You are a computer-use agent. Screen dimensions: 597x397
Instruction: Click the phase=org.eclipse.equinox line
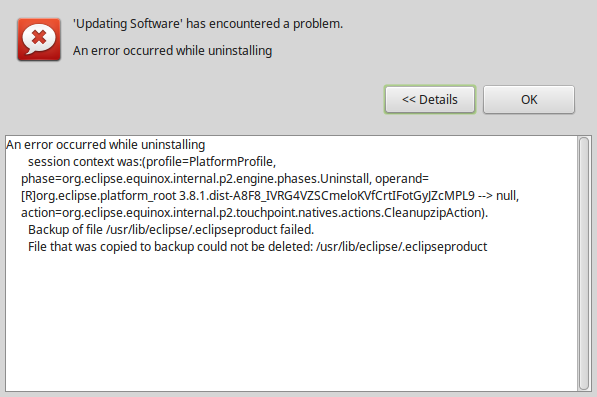[225, 179]
